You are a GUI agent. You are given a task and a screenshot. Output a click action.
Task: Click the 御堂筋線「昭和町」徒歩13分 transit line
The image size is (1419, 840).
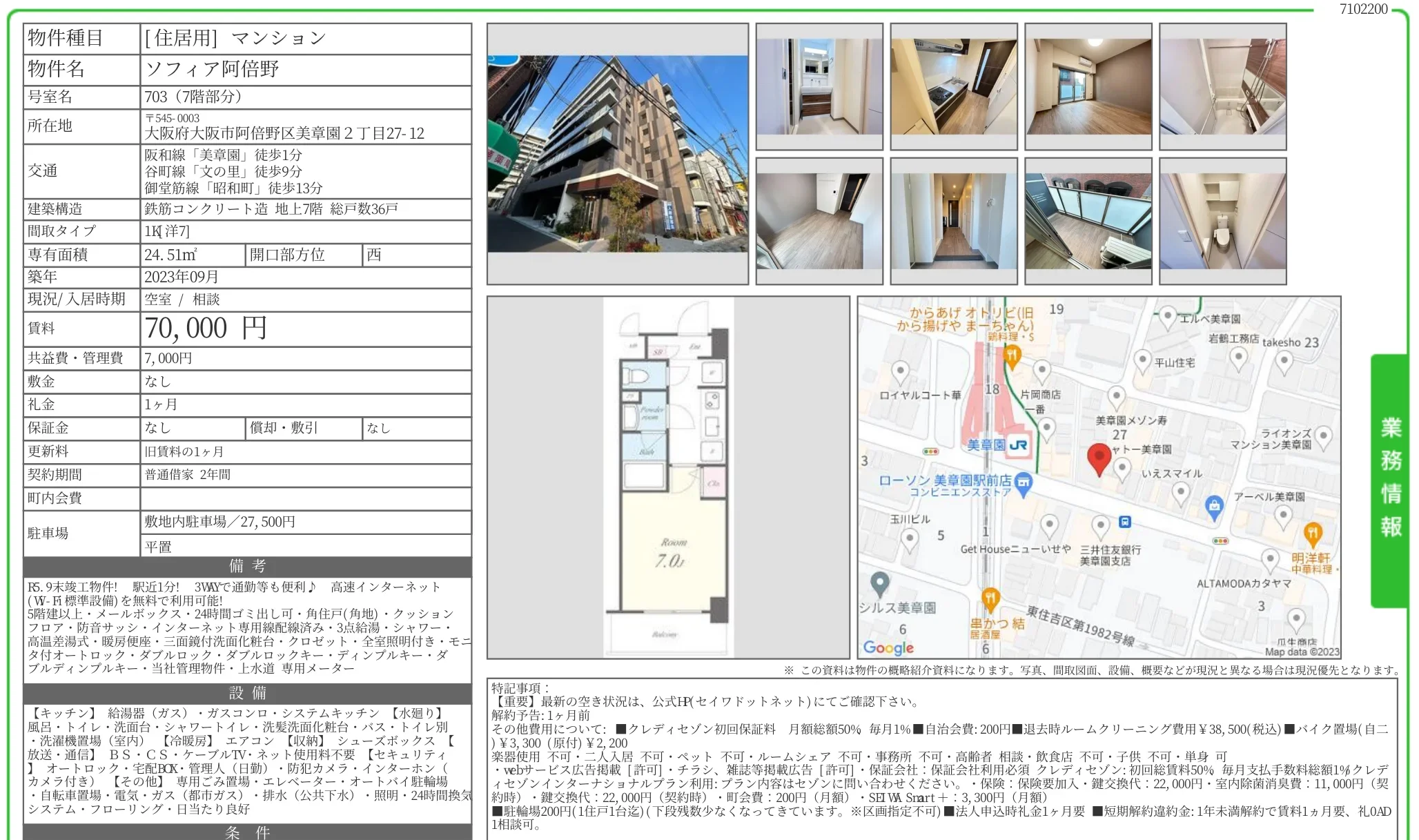coord(233,188)
